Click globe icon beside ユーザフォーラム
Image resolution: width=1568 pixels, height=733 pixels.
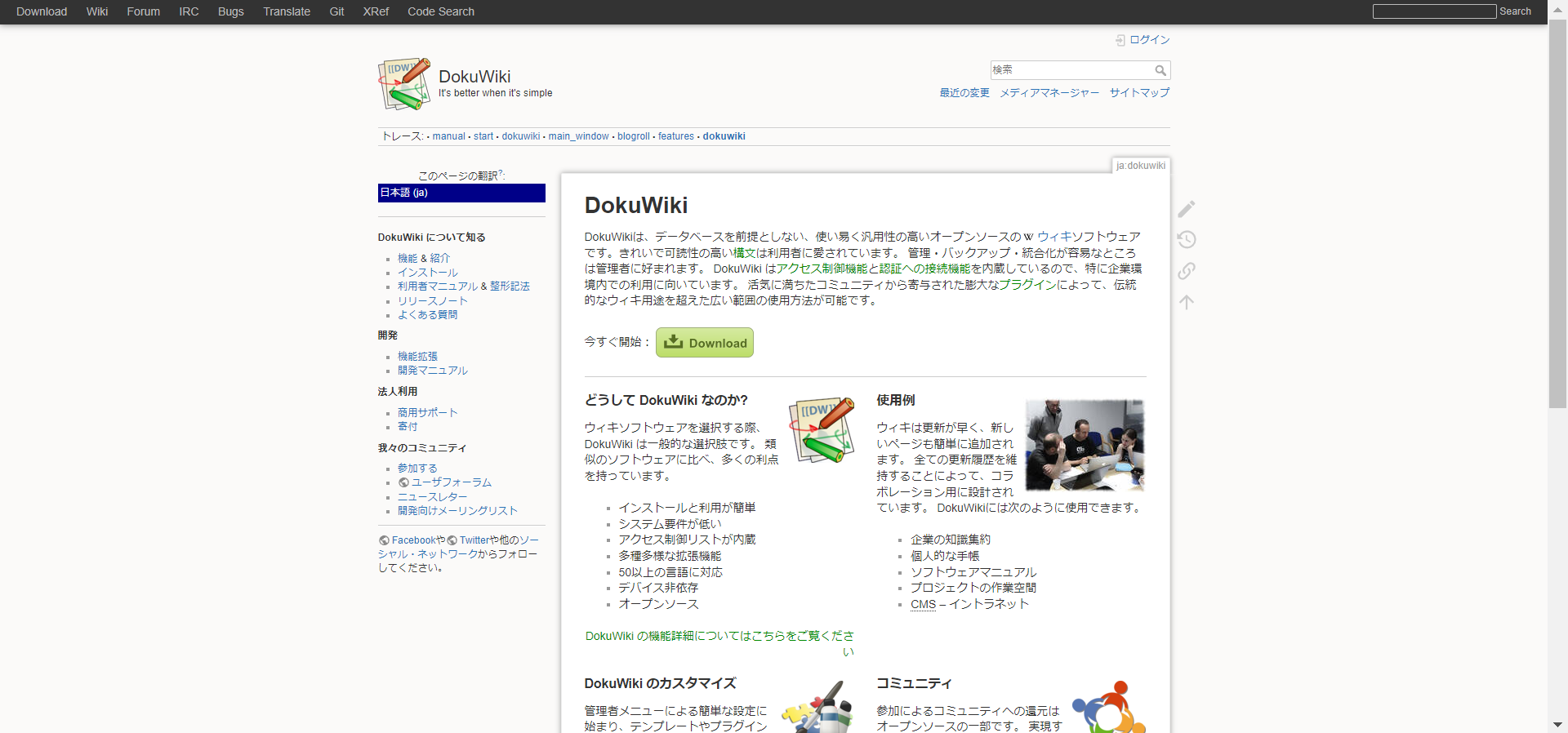pos(403,482)
